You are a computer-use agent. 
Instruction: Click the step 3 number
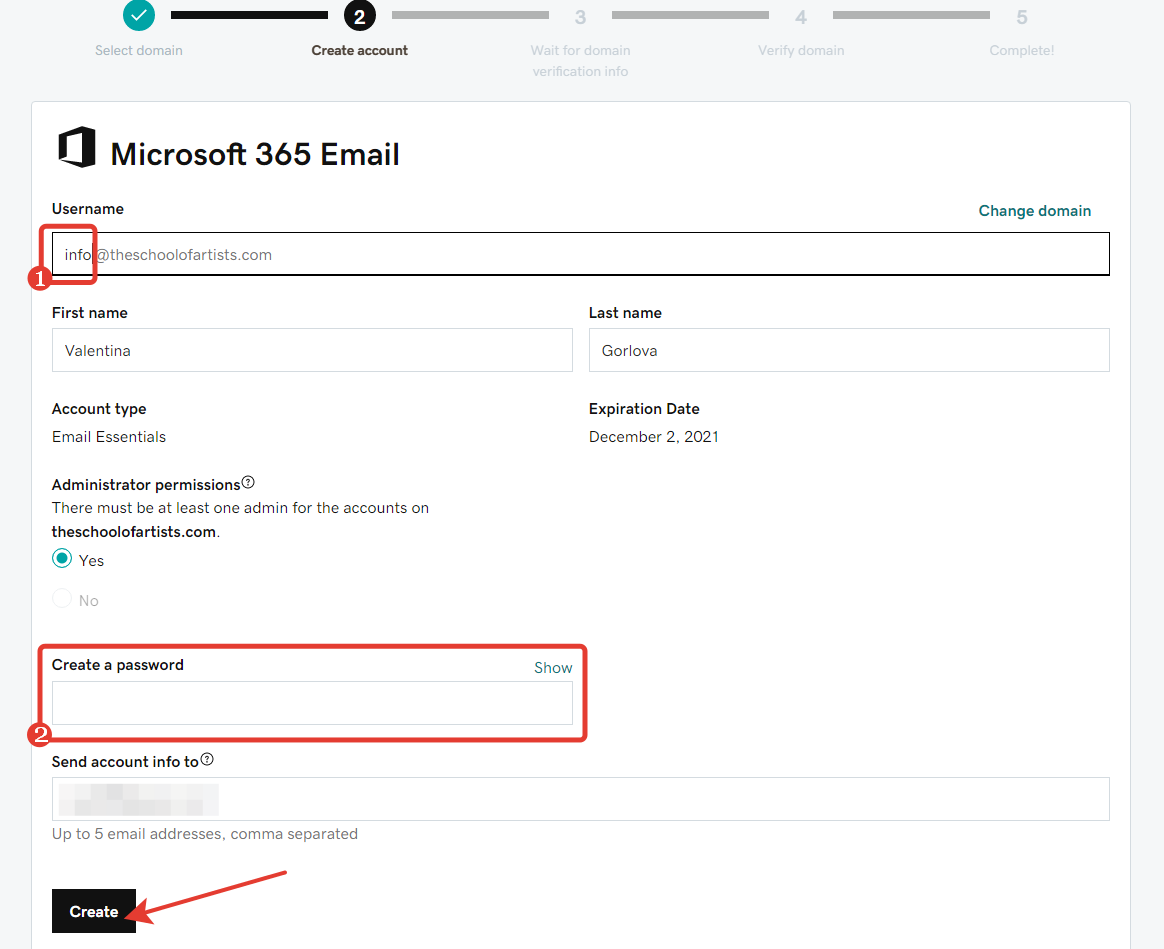[581, 17]
